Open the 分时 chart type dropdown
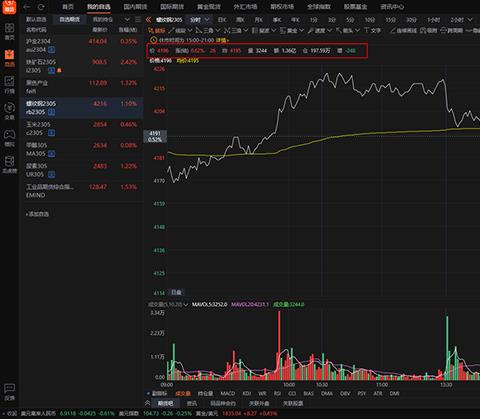 tap(199, 20)
